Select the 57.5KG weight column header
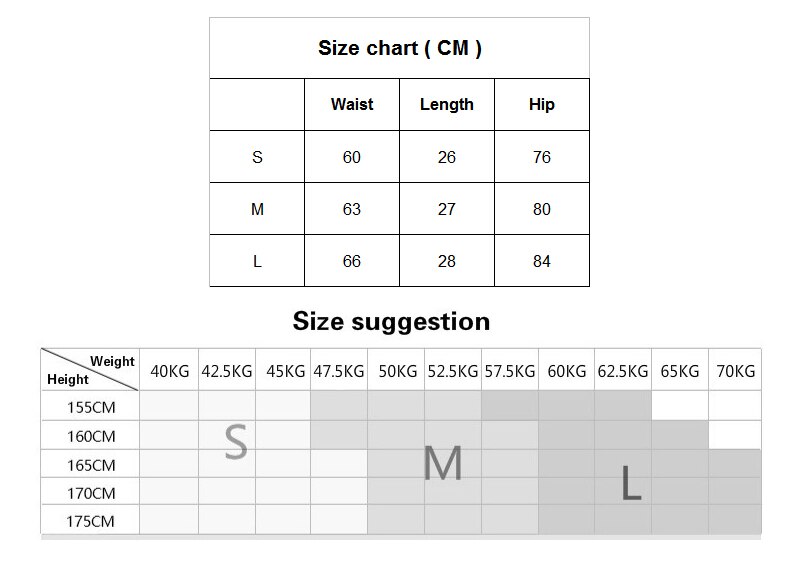 [510, 371]
